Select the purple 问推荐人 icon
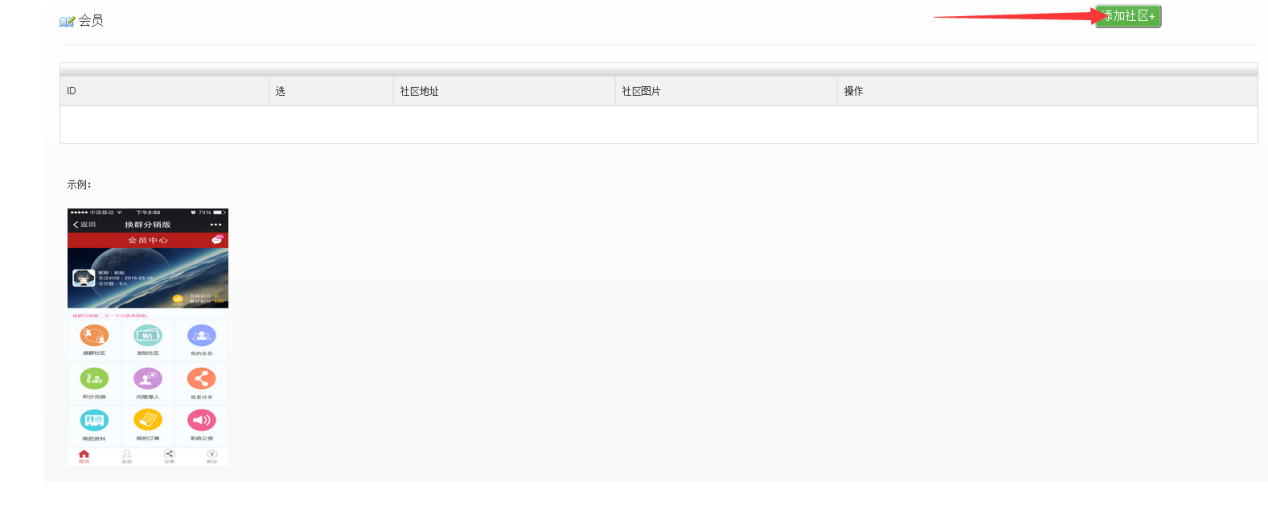The width and height of the screenshot is (1268, 524). 148,378
